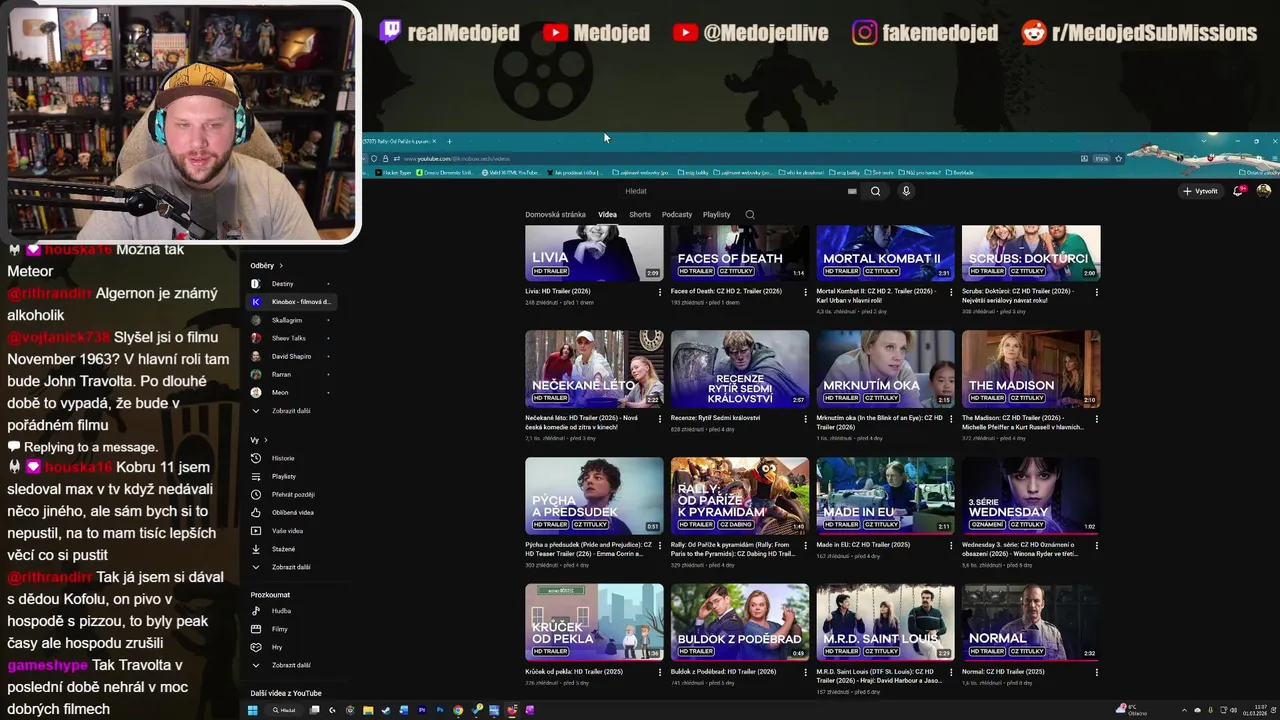Open the Windows Start menu

point(253,710)
